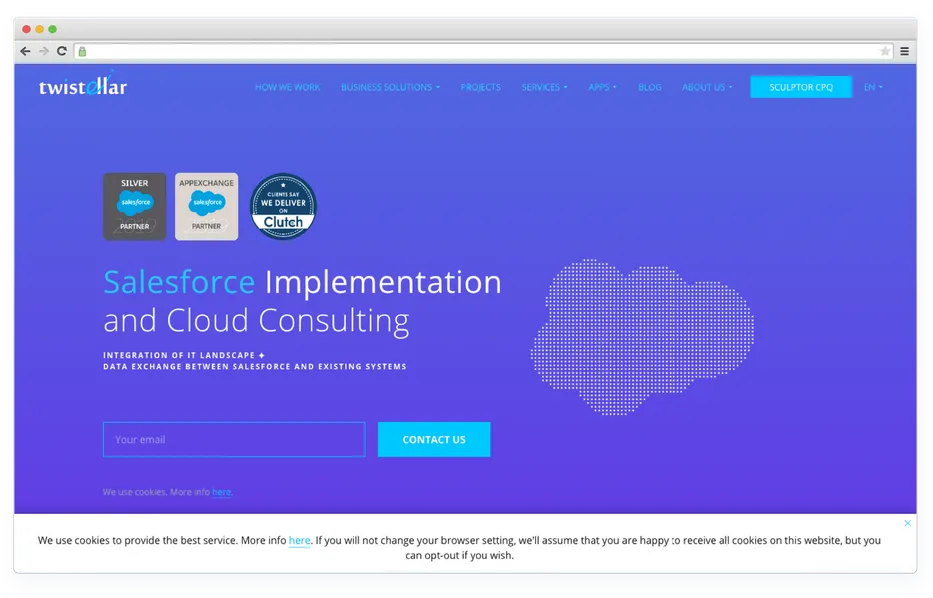933x598 pixels.
Task: Click the browser forward arrow
Action: pyautogui.click(x=43, y=51)
